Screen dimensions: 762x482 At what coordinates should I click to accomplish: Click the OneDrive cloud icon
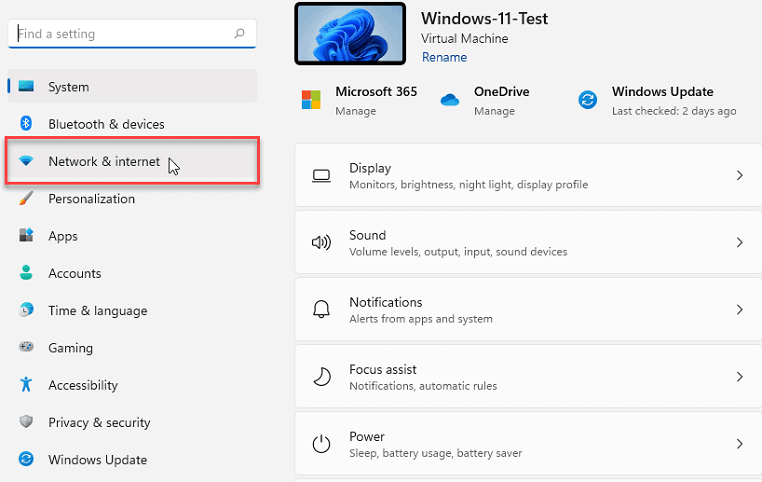(450, 100)
